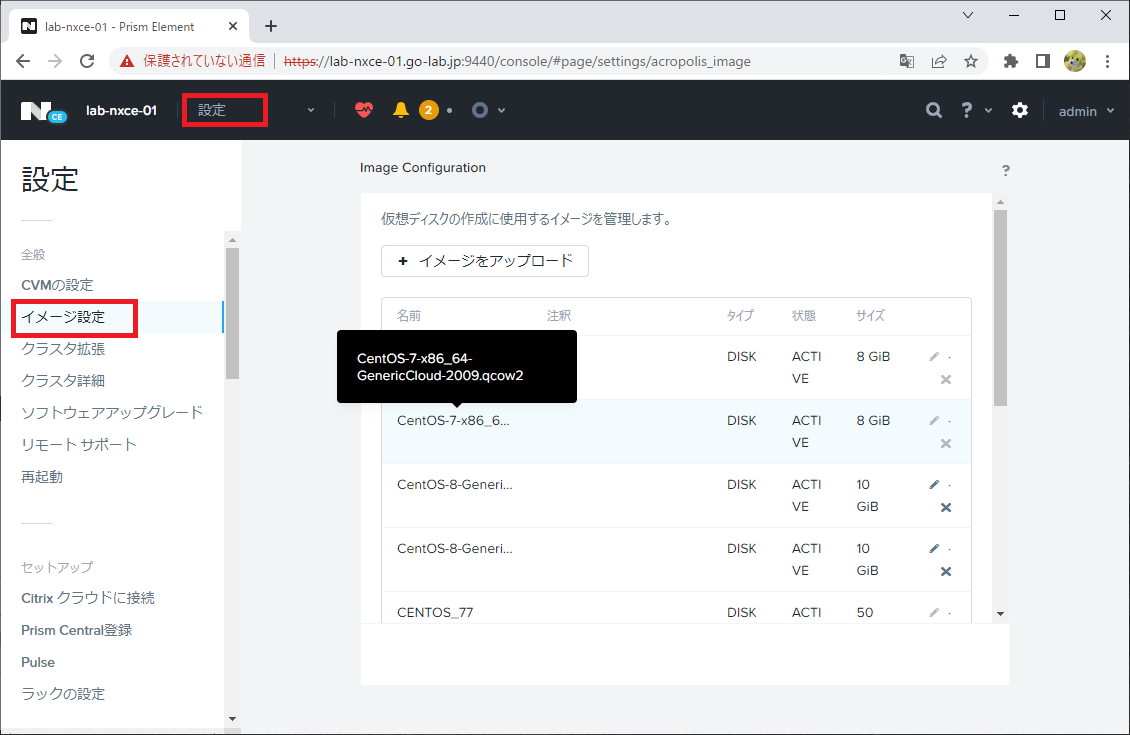Check the two pending tasks badge

[430, 110]
